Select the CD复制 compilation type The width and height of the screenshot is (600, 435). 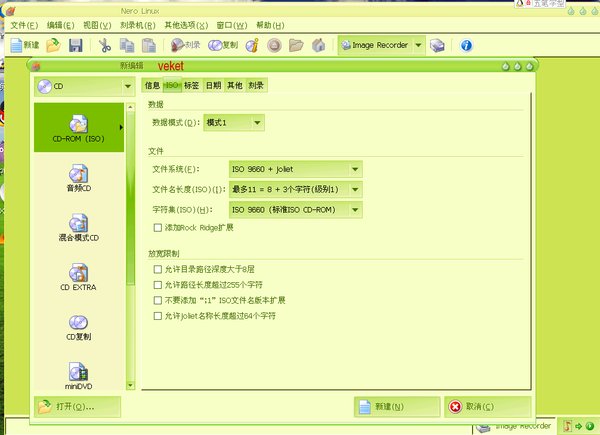[x=78, y=327]
